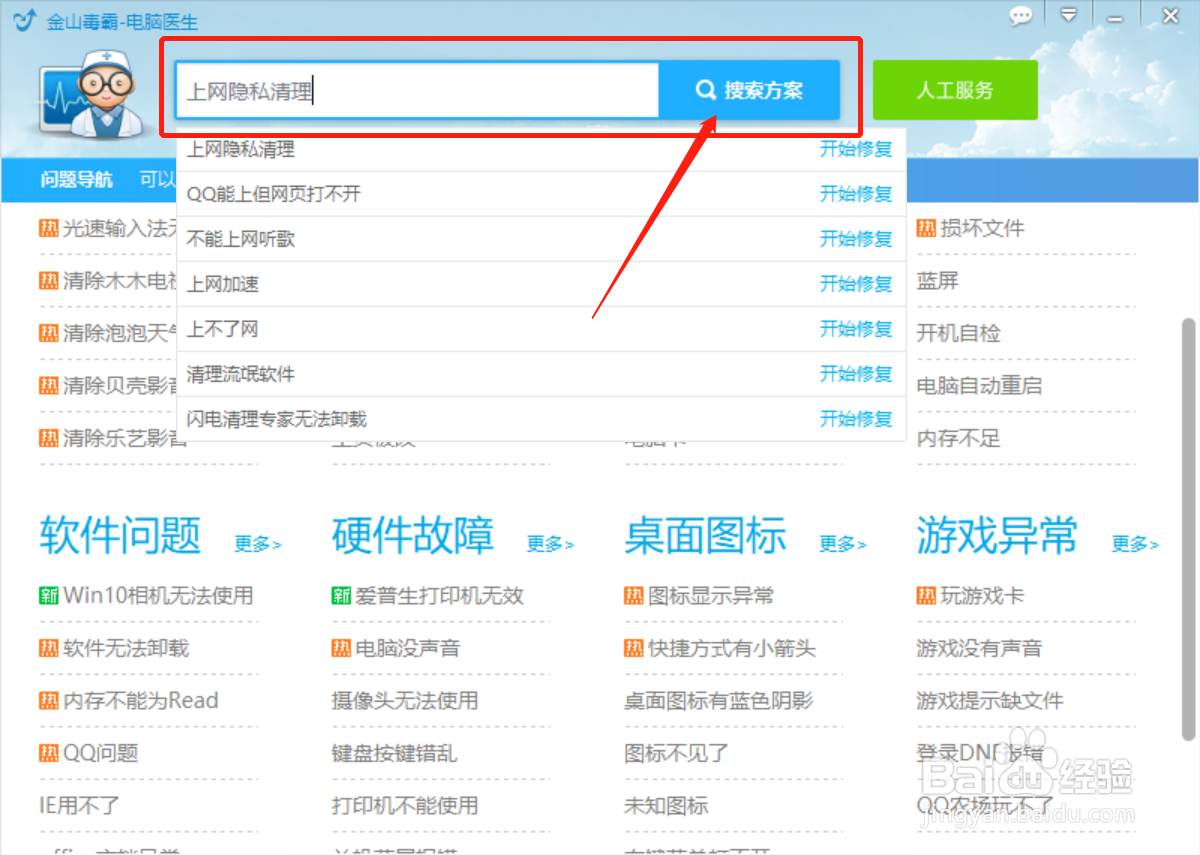Open 游戏提示缺文件 problem

pos(990,700)
